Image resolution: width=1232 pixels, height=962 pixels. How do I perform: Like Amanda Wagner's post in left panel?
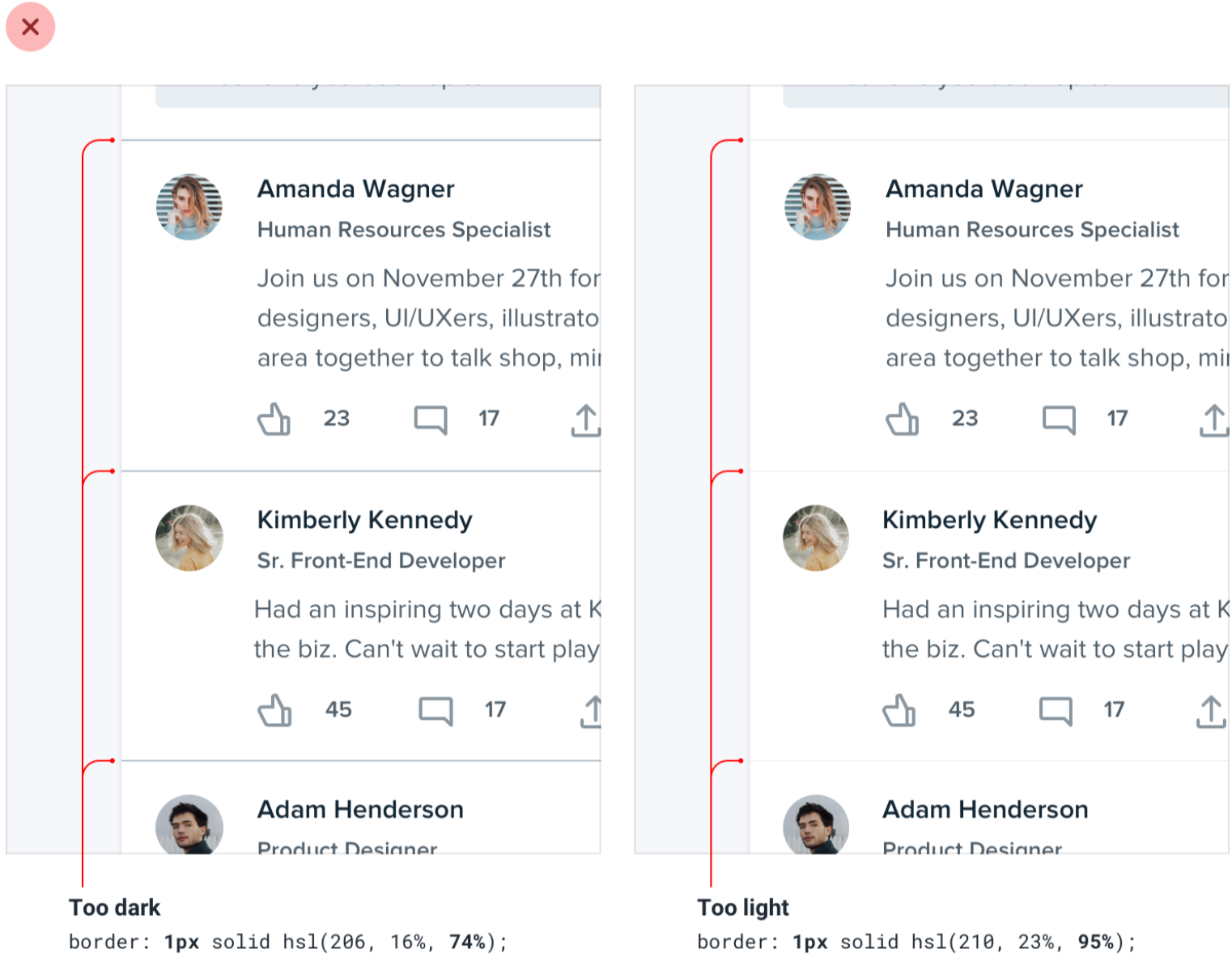(x=274, y=419)
